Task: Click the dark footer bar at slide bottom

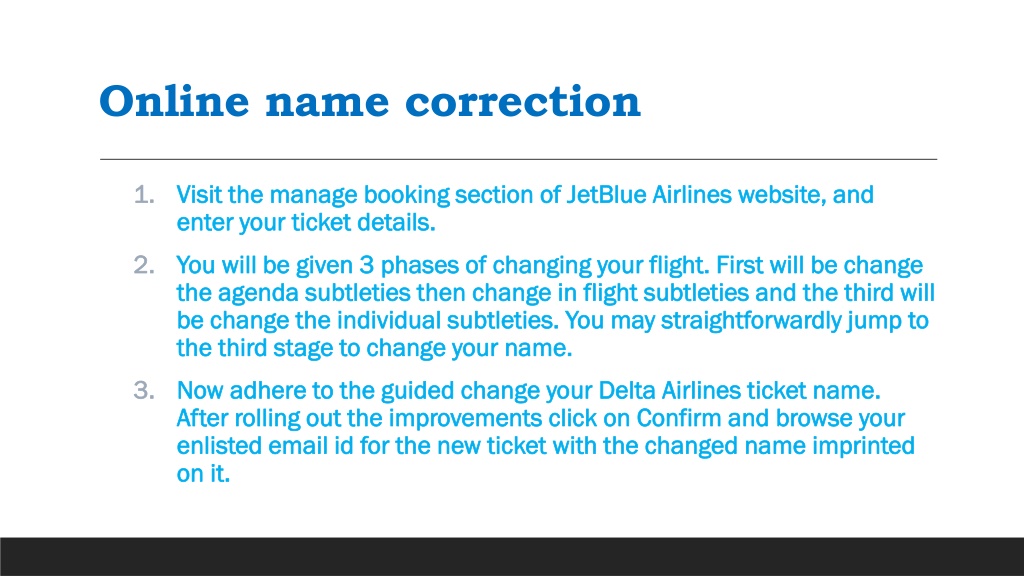Action: 512,556
